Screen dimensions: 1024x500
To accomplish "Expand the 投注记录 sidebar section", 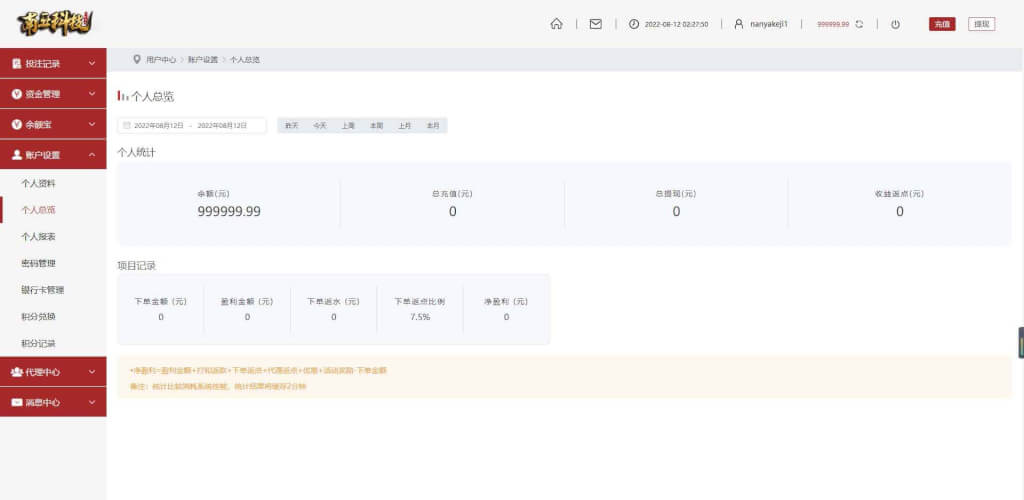I will coord(53,63).
